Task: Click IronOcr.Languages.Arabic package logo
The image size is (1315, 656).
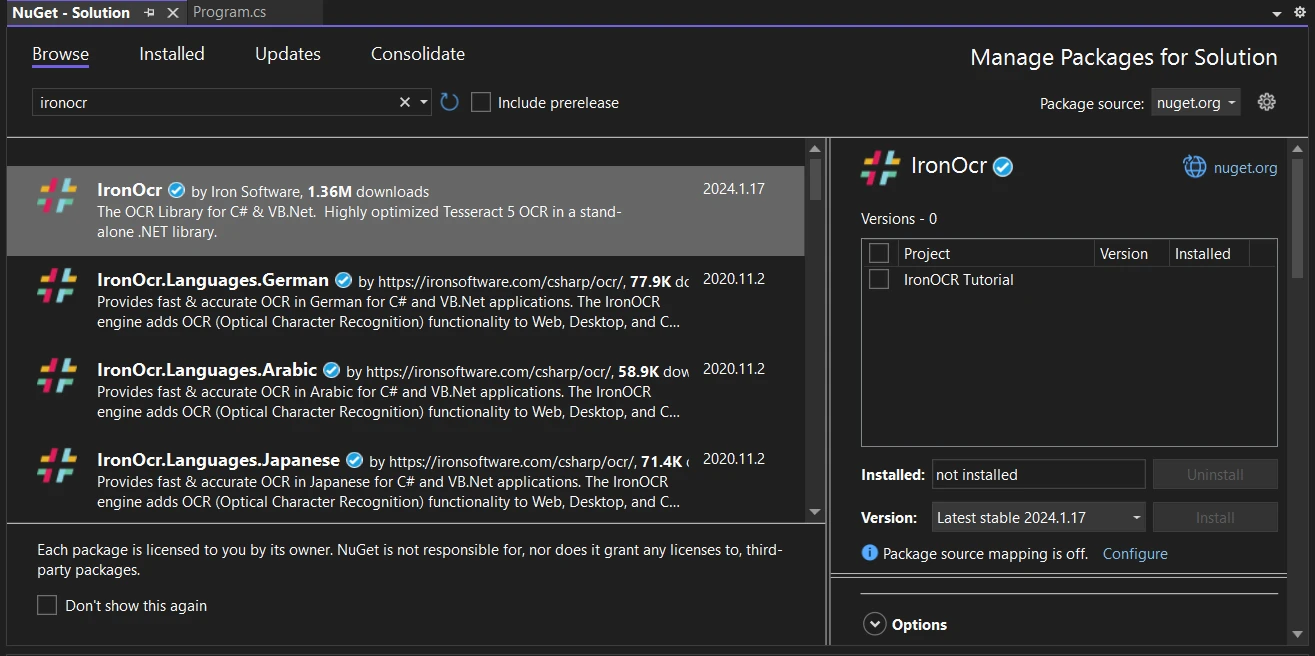Action: (57, 376)
